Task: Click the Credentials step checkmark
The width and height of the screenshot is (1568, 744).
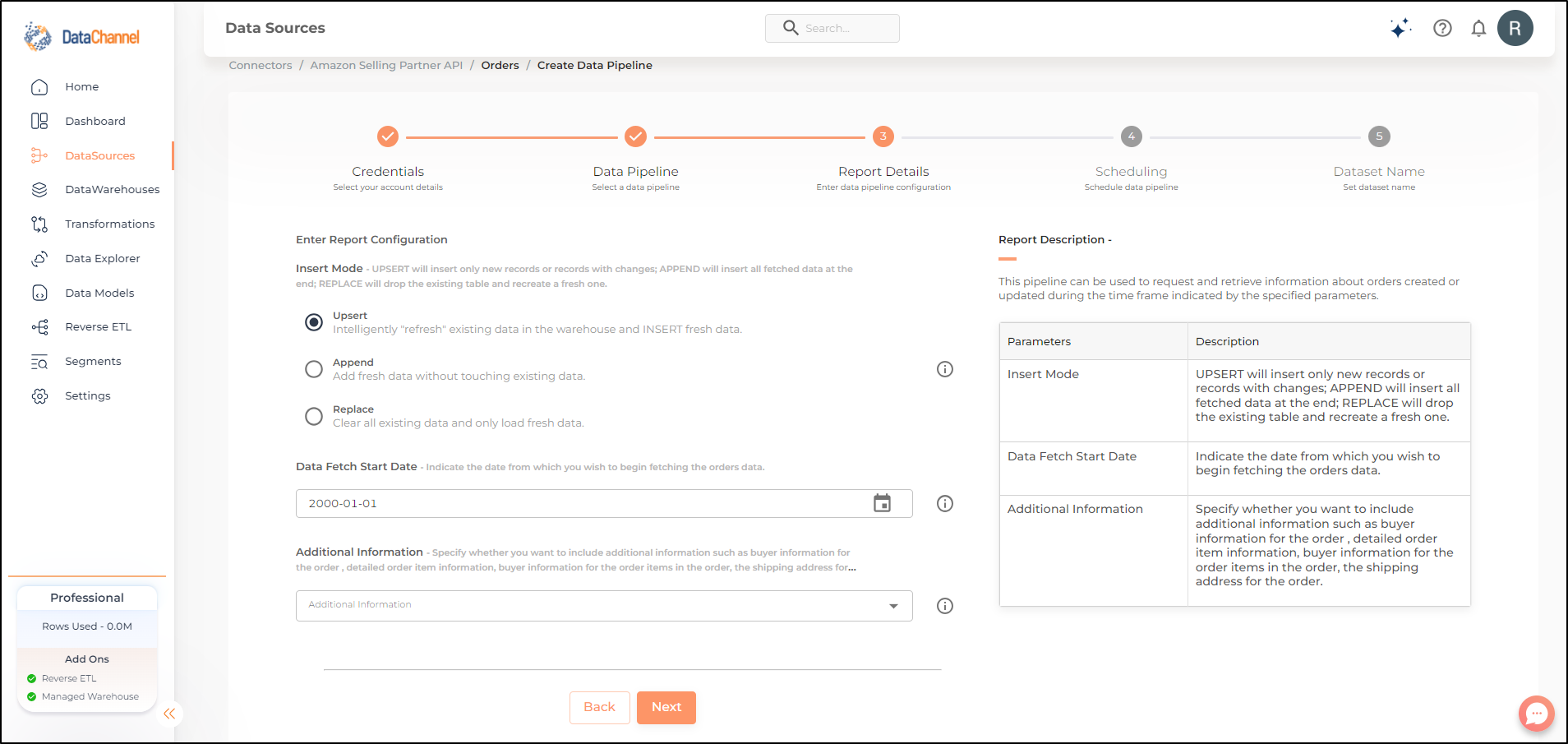Action: pyautogui.click(x=388, y=136)
